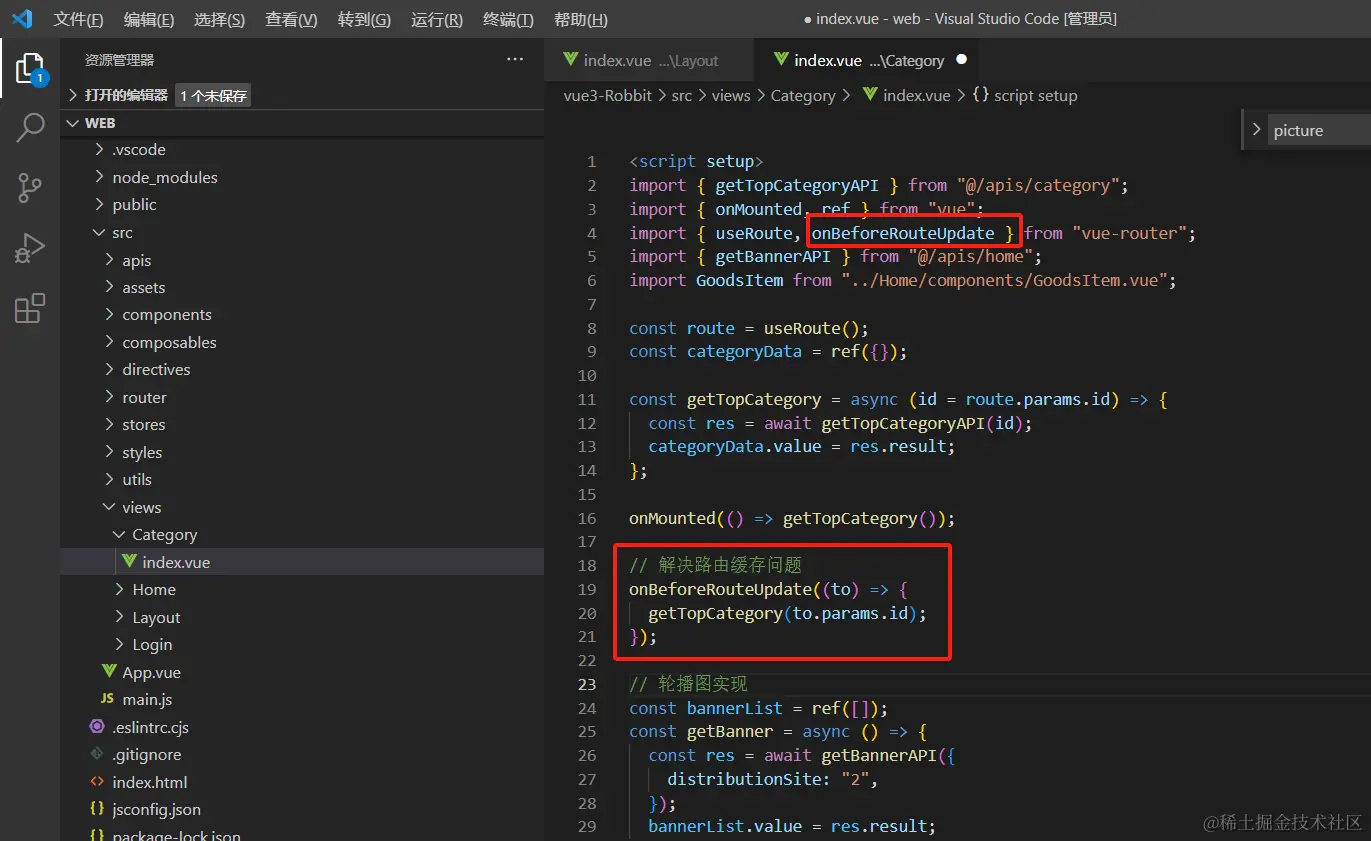Screen dimensions: 1371x841
Task: Click views breadcrumb segment
Action: (731, 95)
